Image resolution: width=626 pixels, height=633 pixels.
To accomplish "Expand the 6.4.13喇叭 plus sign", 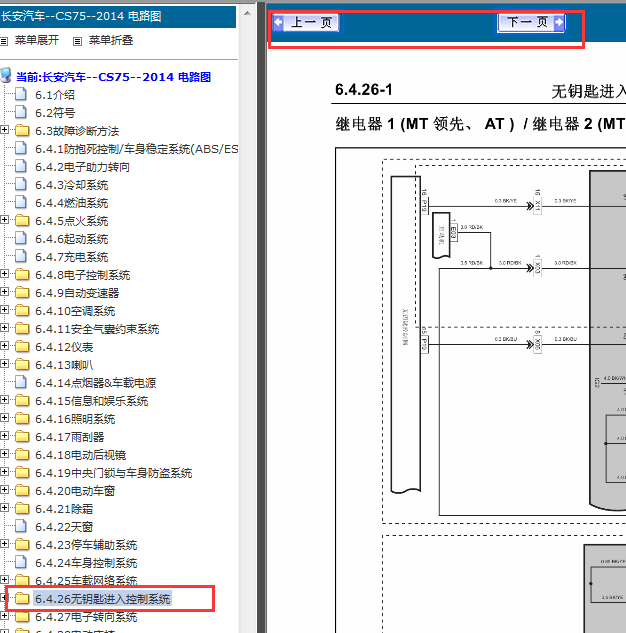I will (4, 364).
